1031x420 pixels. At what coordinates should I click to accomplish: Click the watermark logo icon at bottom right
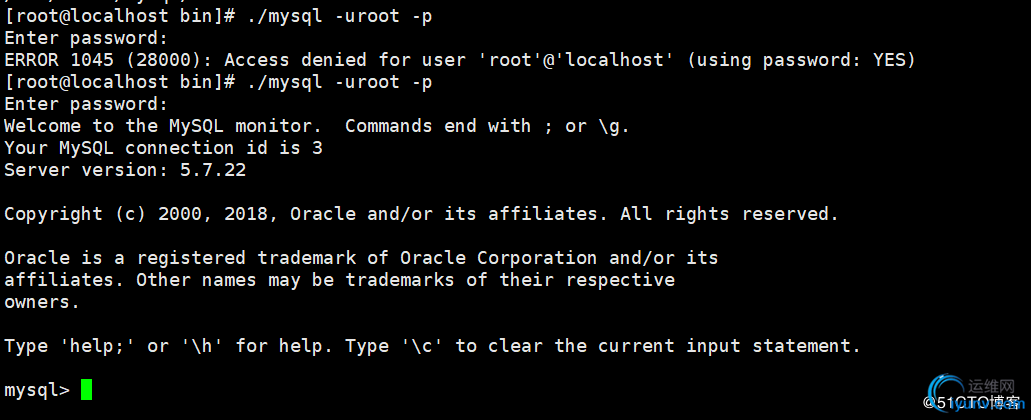947,389
